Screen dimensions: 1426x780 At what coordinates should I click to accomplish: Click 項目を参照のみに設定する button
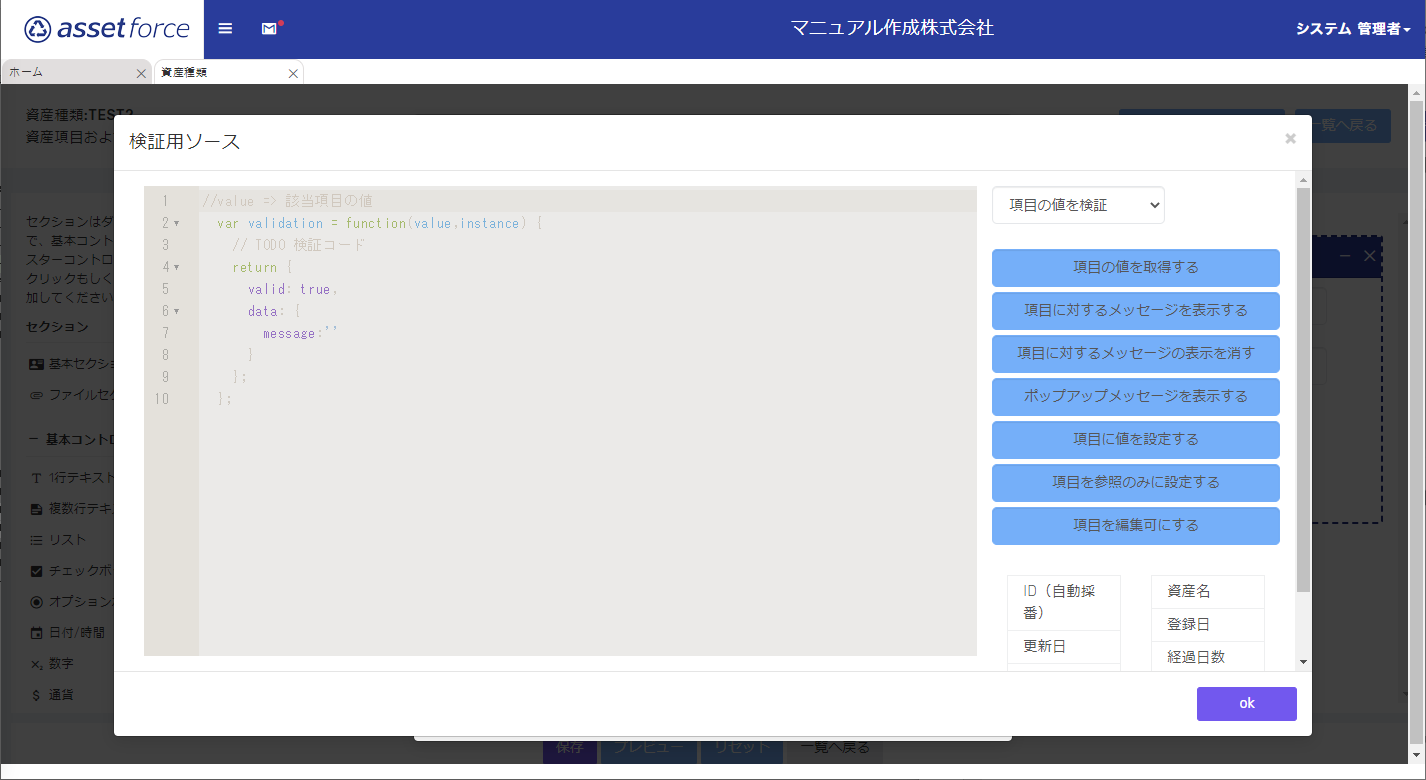click(x=1135, y=482)
